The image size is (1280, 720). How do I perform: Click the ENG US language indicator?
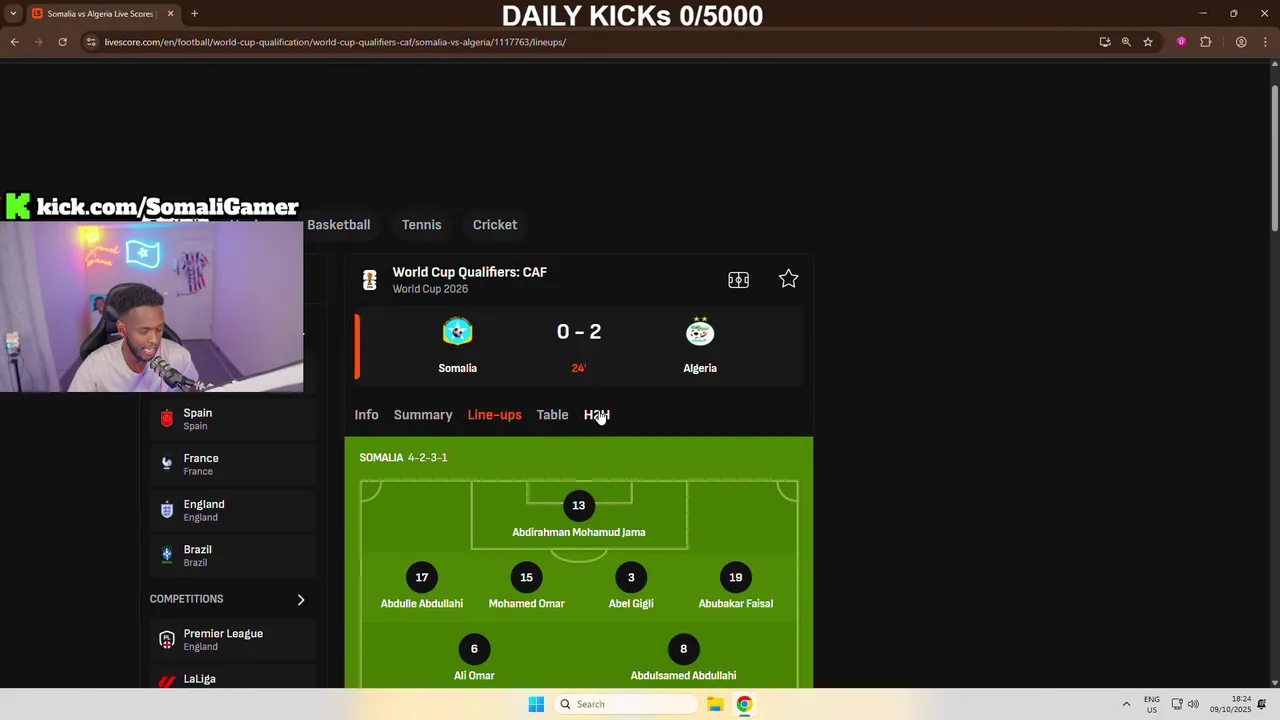coord(1152,704)
